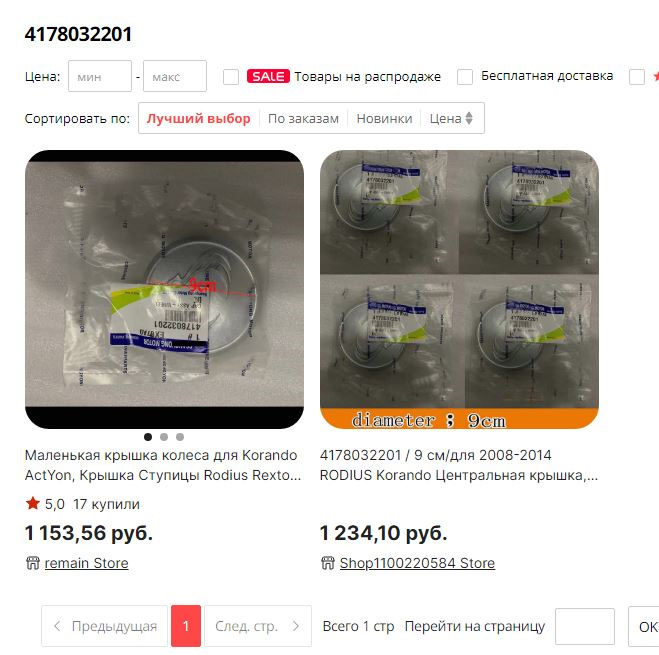Show third image via gallery dot
Image resolution: width=659 pixels, height=655 pixels.
click(x=180, y=437)
